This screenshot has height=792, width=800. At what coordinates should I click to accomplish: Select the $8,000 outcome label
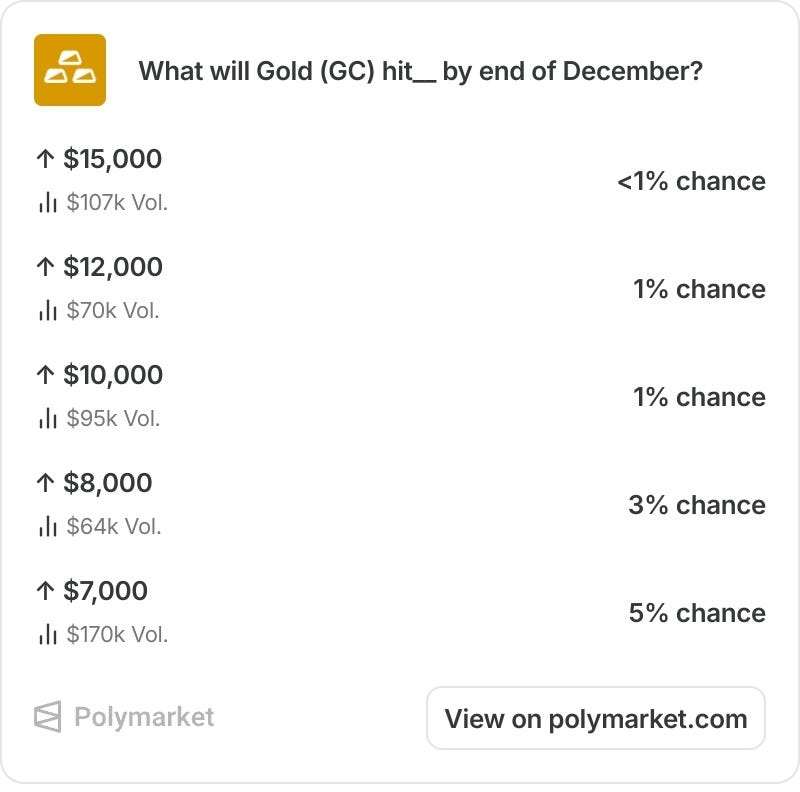(108, 483)
